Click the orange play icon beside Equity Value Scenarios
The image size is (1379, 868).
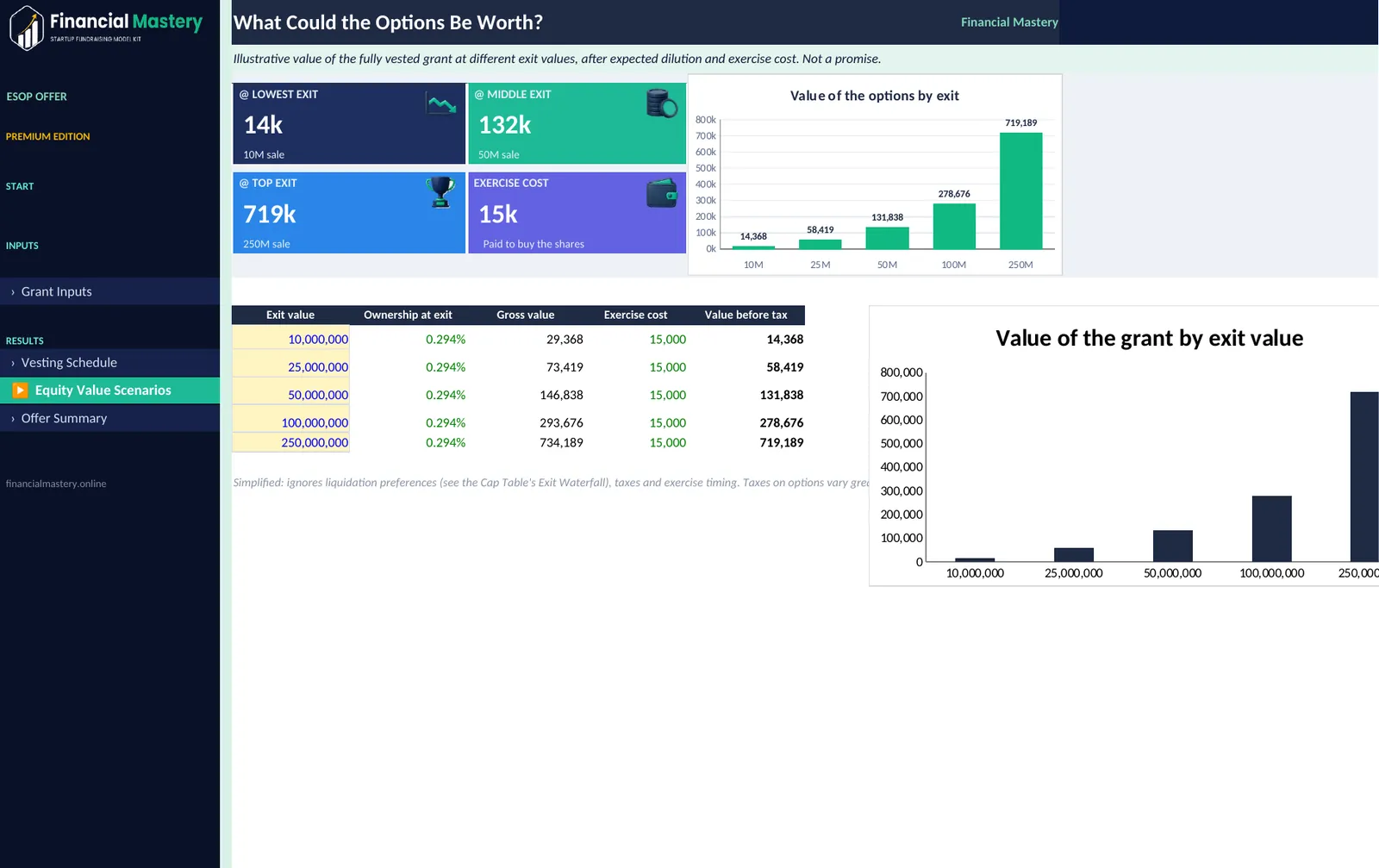[20, 390]
